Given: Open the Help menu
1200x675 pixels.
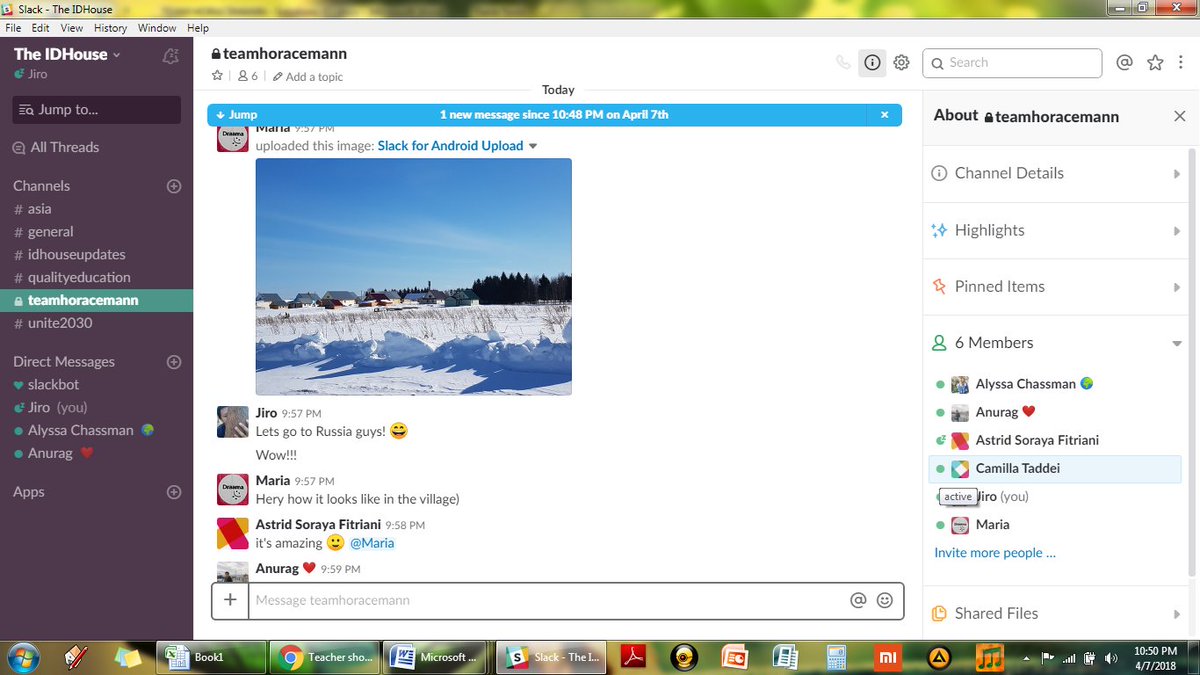Looking at the screenshot, I should pyautogui.click(x=198, y=28).
